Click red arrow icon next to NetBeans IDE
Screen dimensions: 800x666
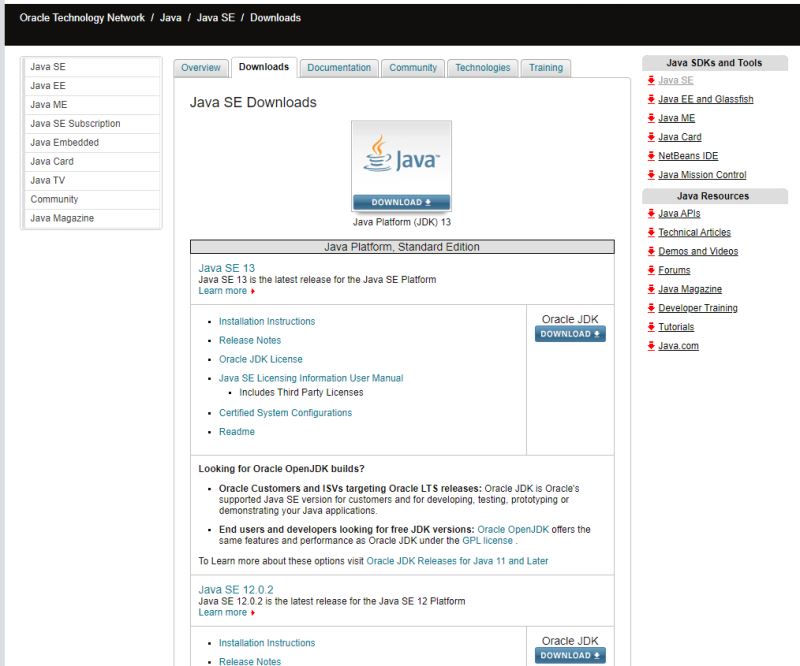coord(651,156)
